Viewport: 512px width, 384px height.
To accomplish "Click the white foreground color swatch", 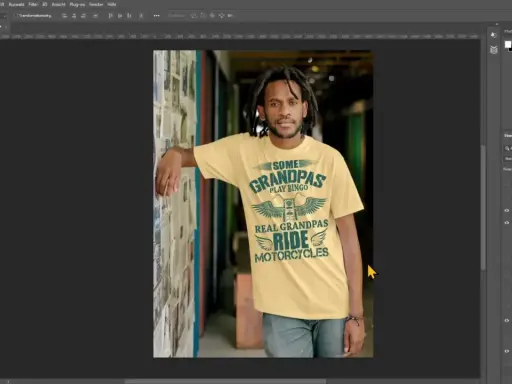I will click(x=507, y=44).
